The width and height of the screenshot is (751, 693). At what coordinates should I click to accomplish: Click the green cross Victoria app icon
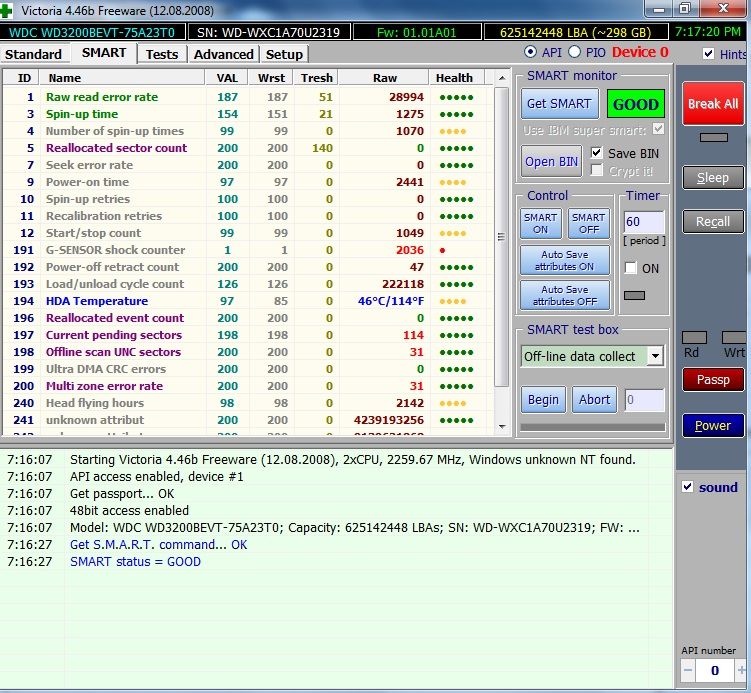pyautogui.click(x=6, y=10)
